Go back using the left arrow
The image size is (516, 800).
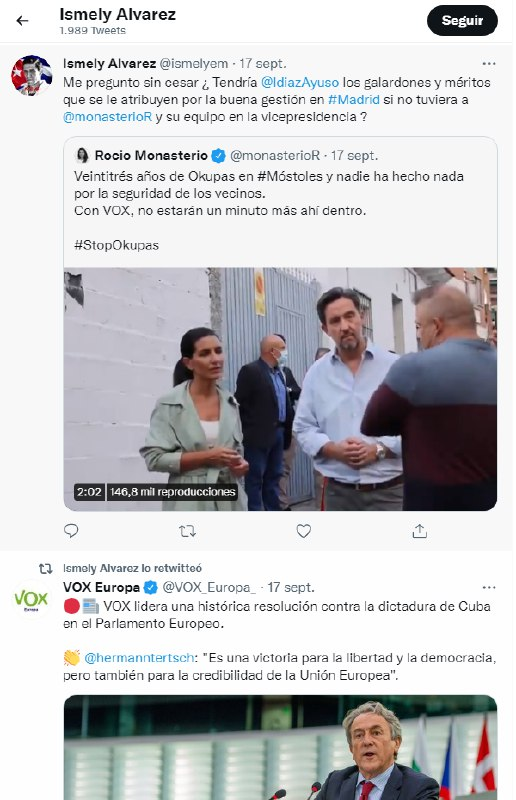pyautogui.click(x=22, y=20)
